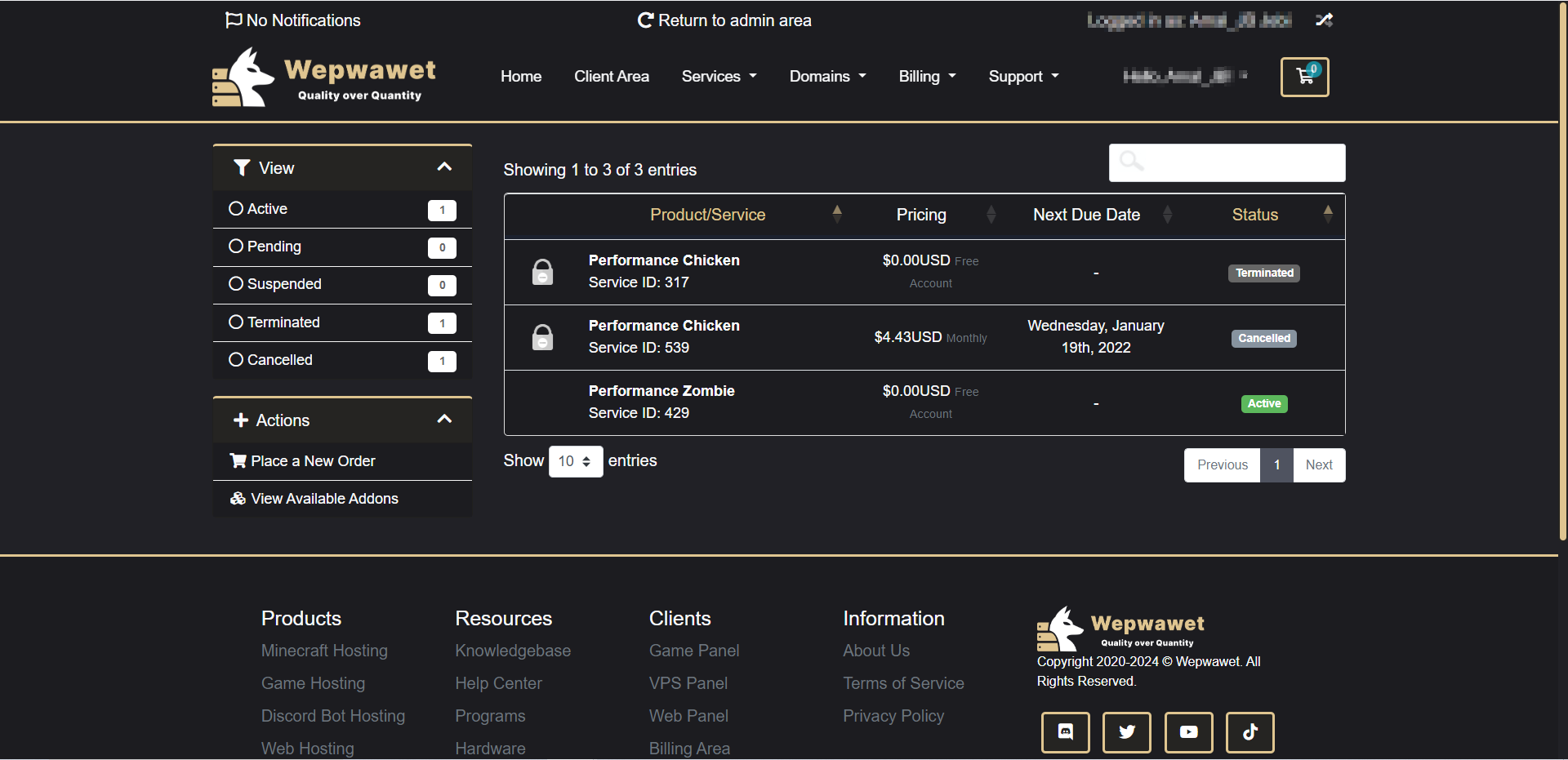
Task: Click Performance Chicken Service ID: 539 row text
Action: pyautogui.click(x=664, y=336)
